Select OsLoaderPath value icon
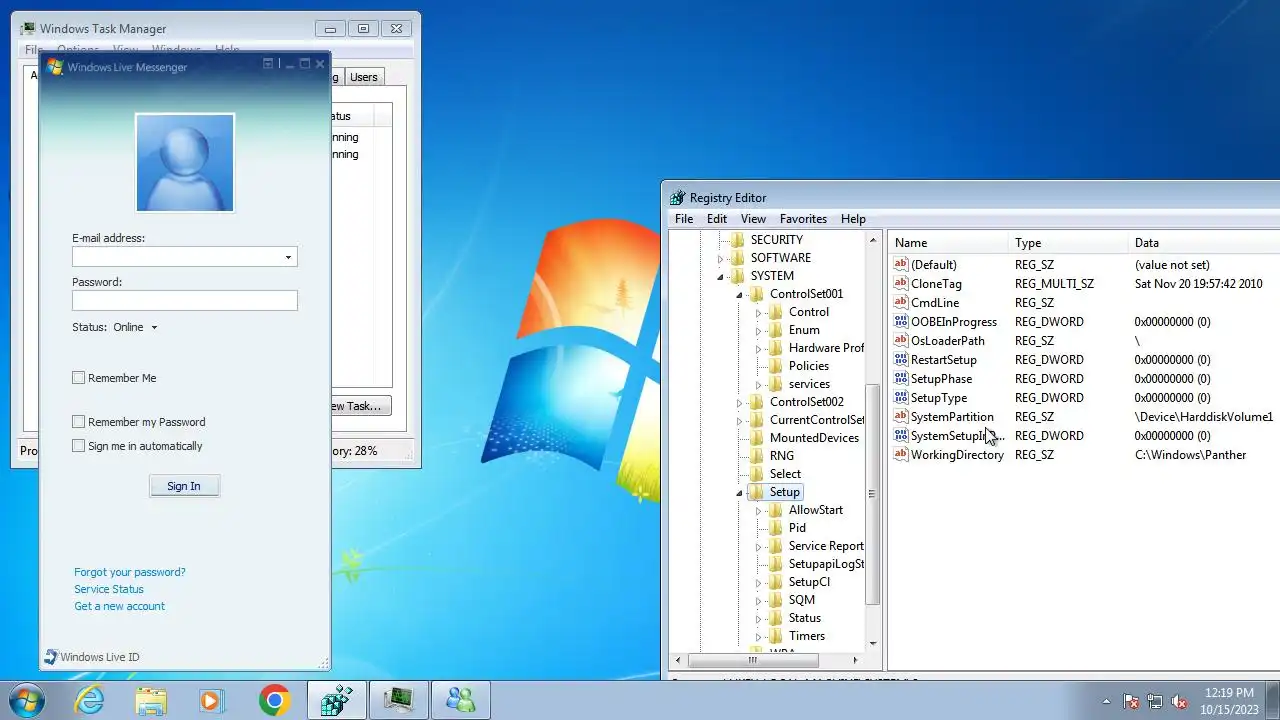Screen dimensions: 1280x720 pos(901,341)
